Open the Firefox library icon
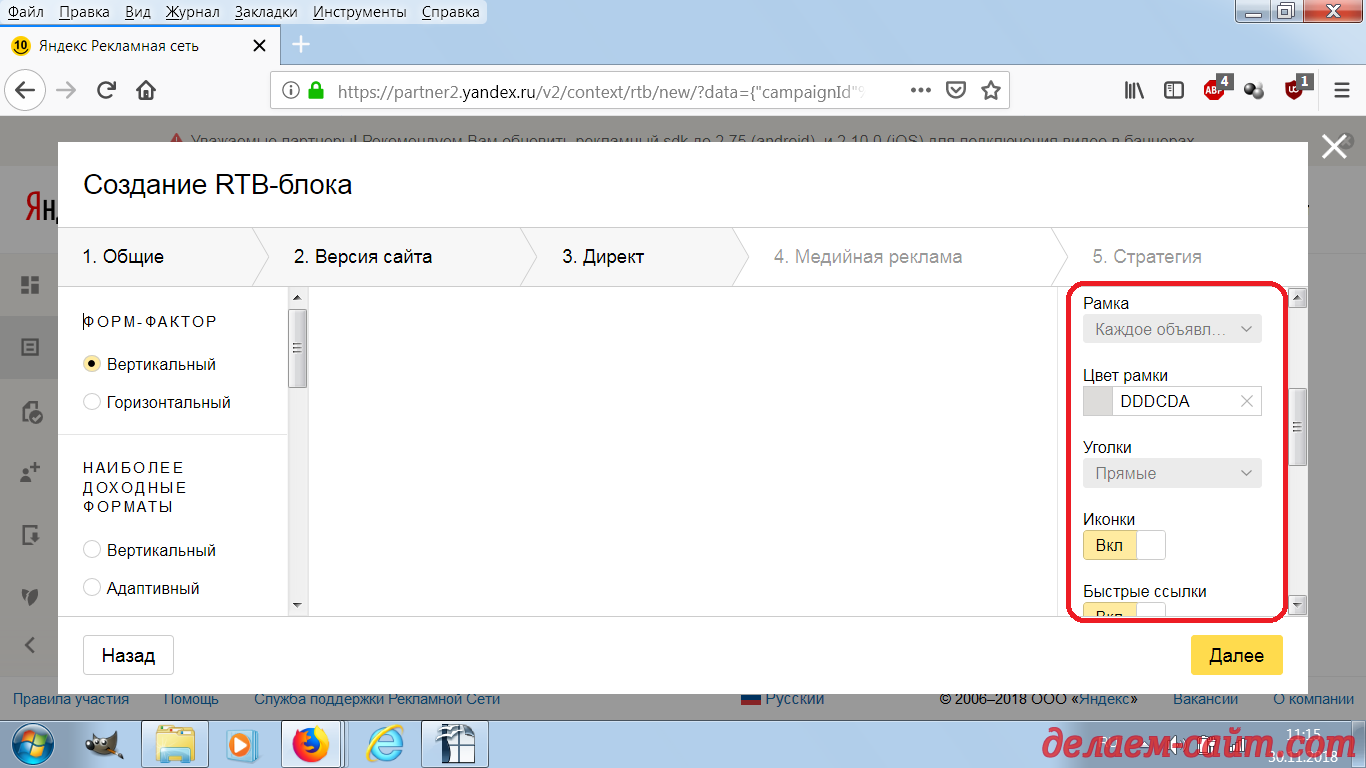 tap(1134, 90)
